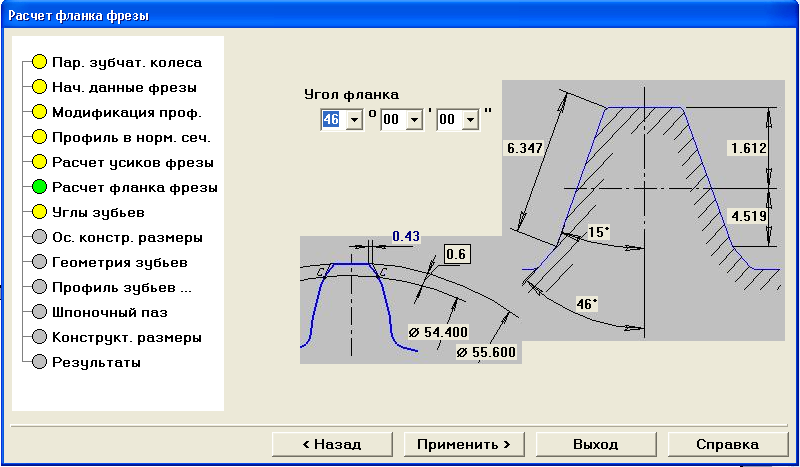The width and height of the screenshot is (800, 467).
Task: Open Углы зубьев step label
Action: pyautogui.click(x=98, y=213)
